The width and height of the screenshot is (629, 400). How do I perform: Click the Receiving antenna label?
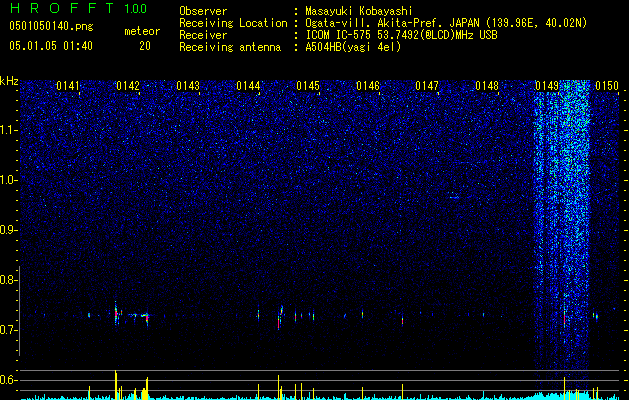pyautogui.click(x=230, y=47)
